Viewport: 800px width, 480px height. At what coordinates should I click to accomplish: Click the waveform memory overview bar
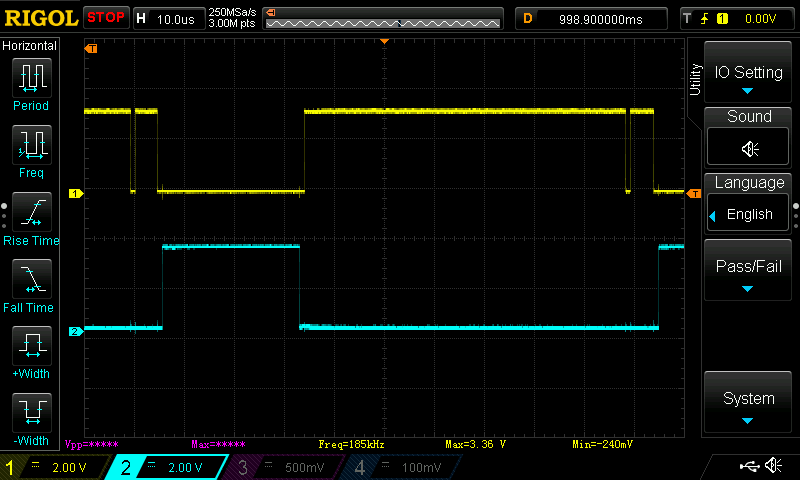383,19
